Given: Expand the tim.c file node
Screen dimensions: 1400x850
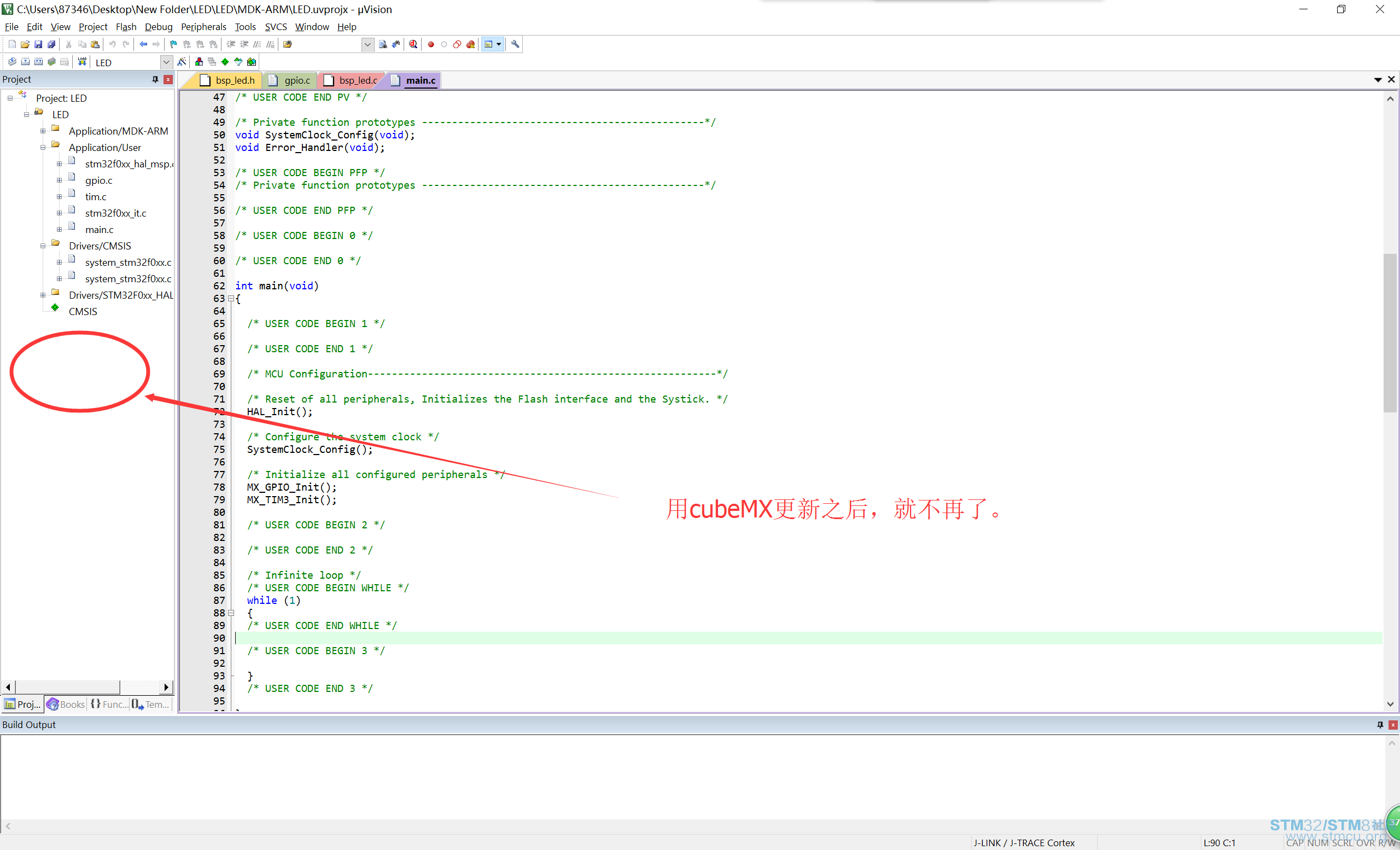Looking at the screenshot, I should pos(59,197).
